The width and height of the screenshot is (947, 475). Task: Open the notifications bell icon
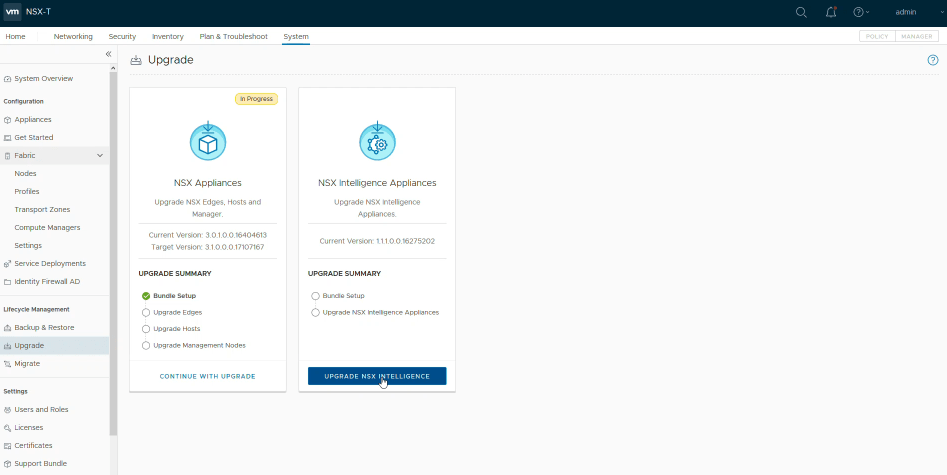pos(831,12)
